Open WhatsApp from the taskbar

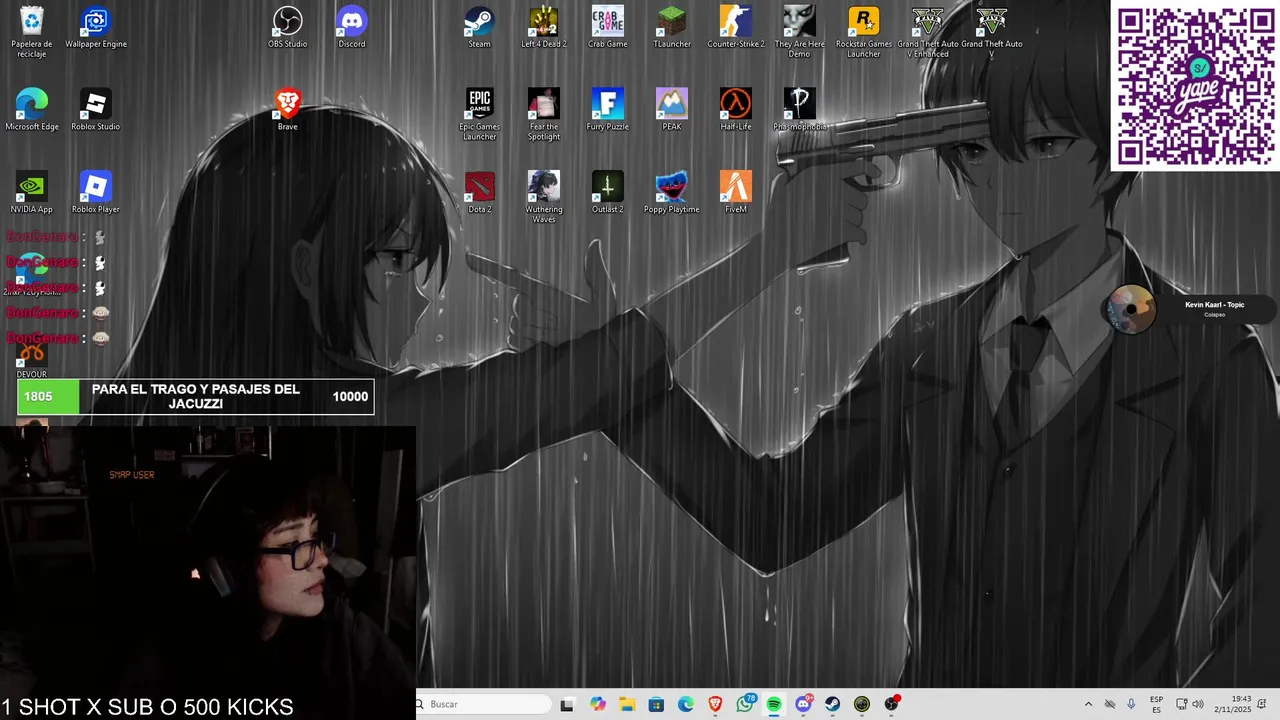(x=745, y=704)
